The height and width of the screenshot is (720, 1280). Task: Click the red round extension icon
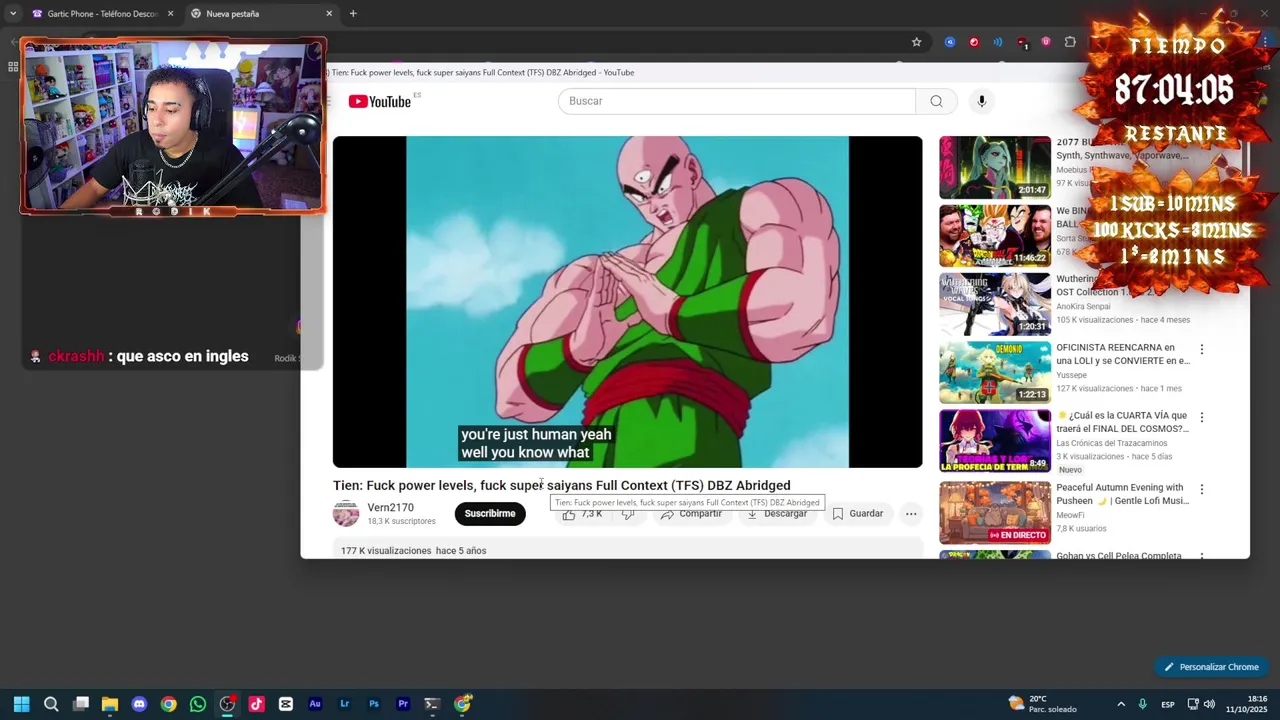974,42
